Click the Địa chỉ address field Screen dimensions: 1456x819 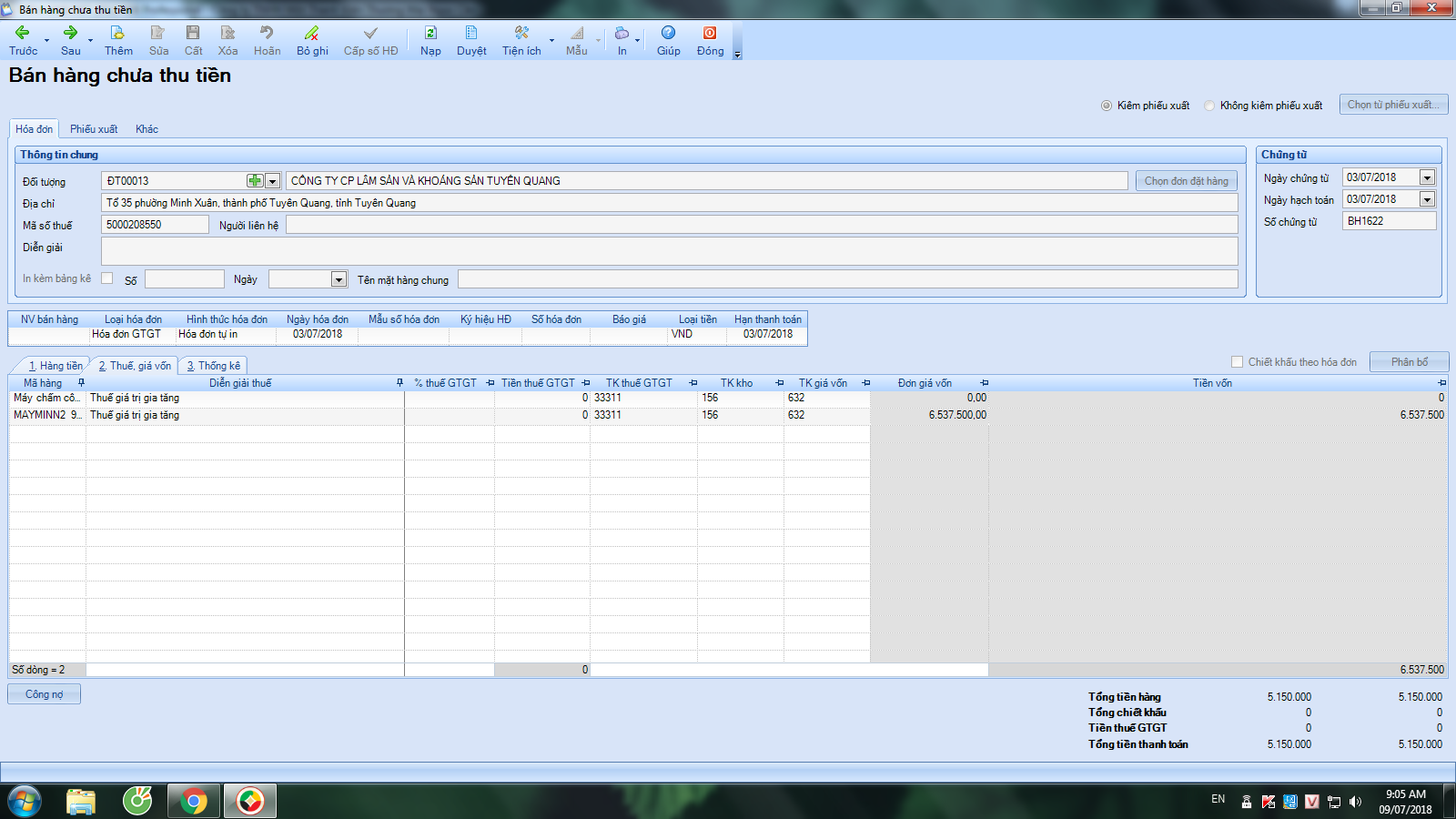[669, 203]
